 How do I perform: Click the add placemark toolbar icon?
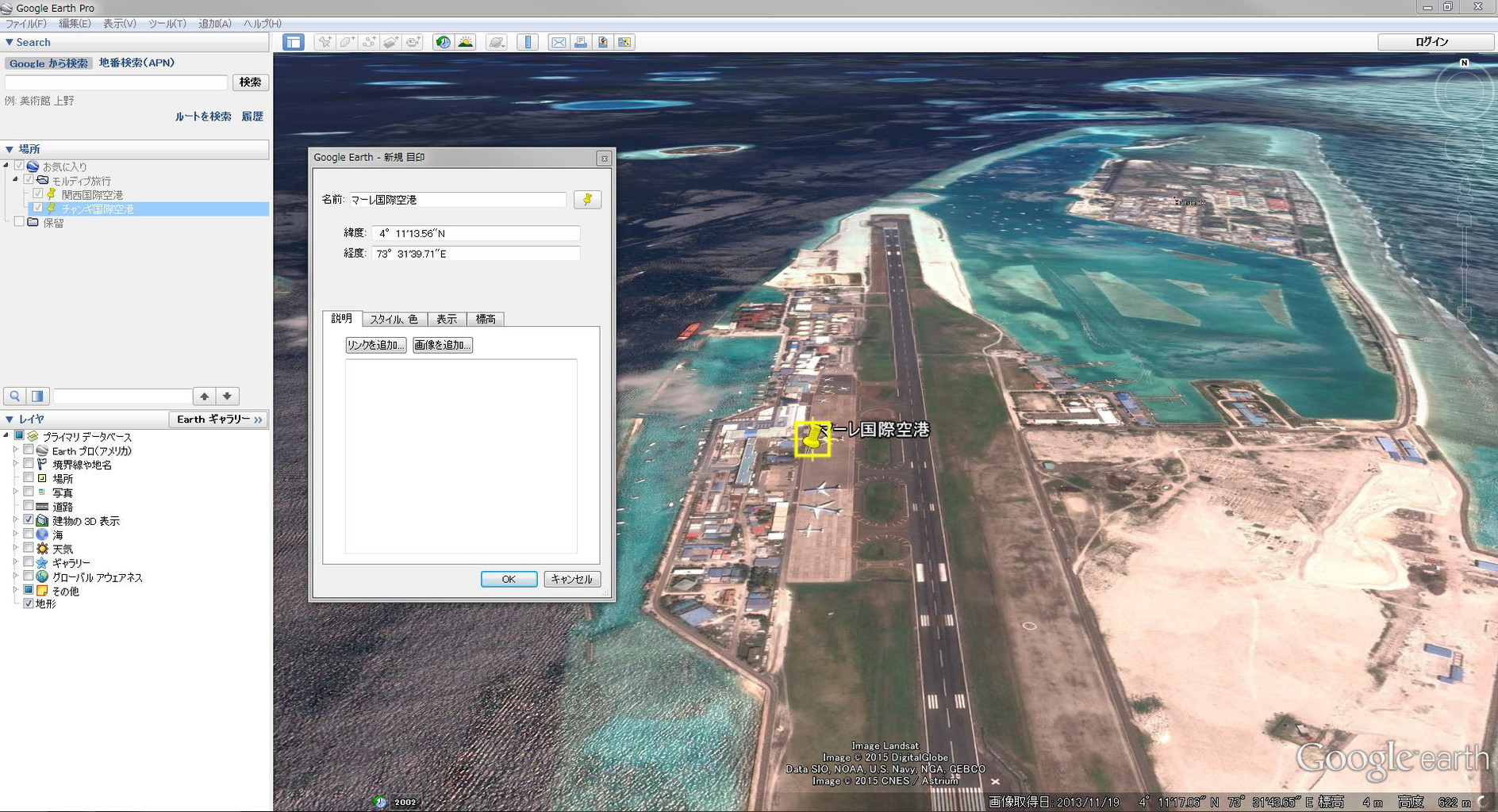pos(325,42)
